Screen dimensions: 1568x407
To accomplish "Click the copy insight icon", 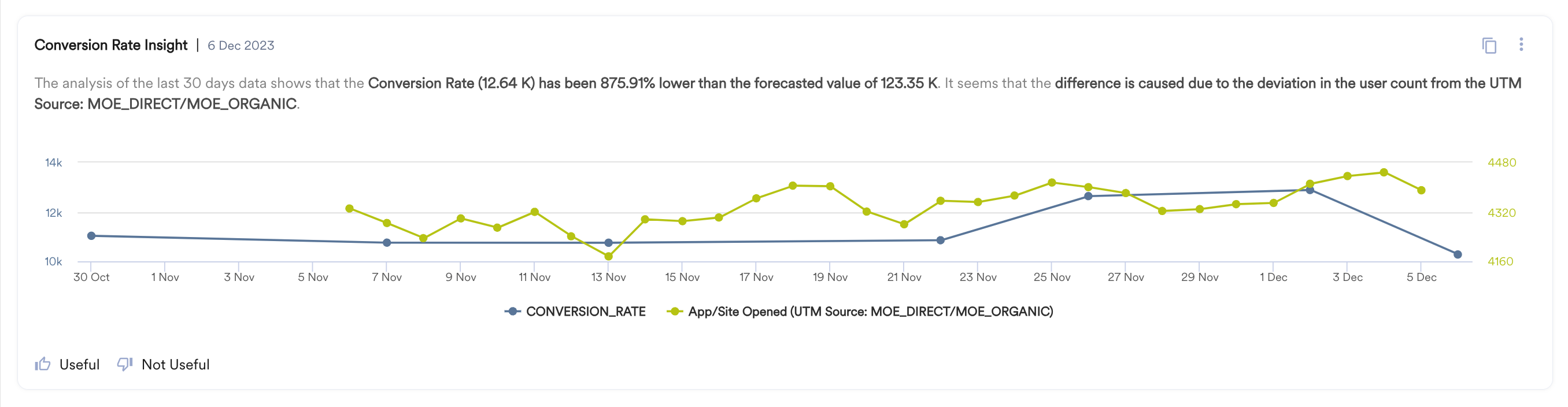I will click(1489, 46).
